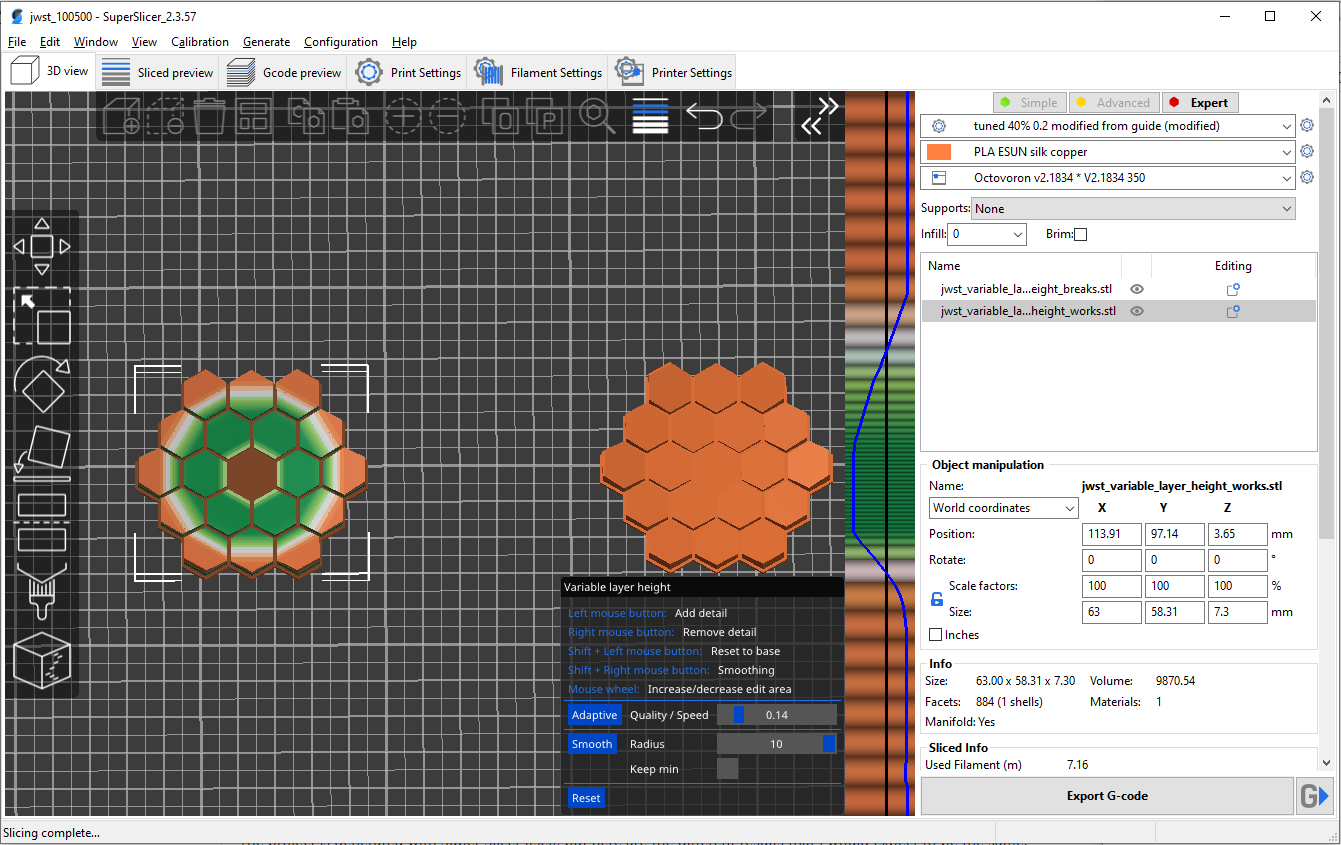The image size is (1341, 845).
Task: Open the Configuration menu
Action: (341, 42)
